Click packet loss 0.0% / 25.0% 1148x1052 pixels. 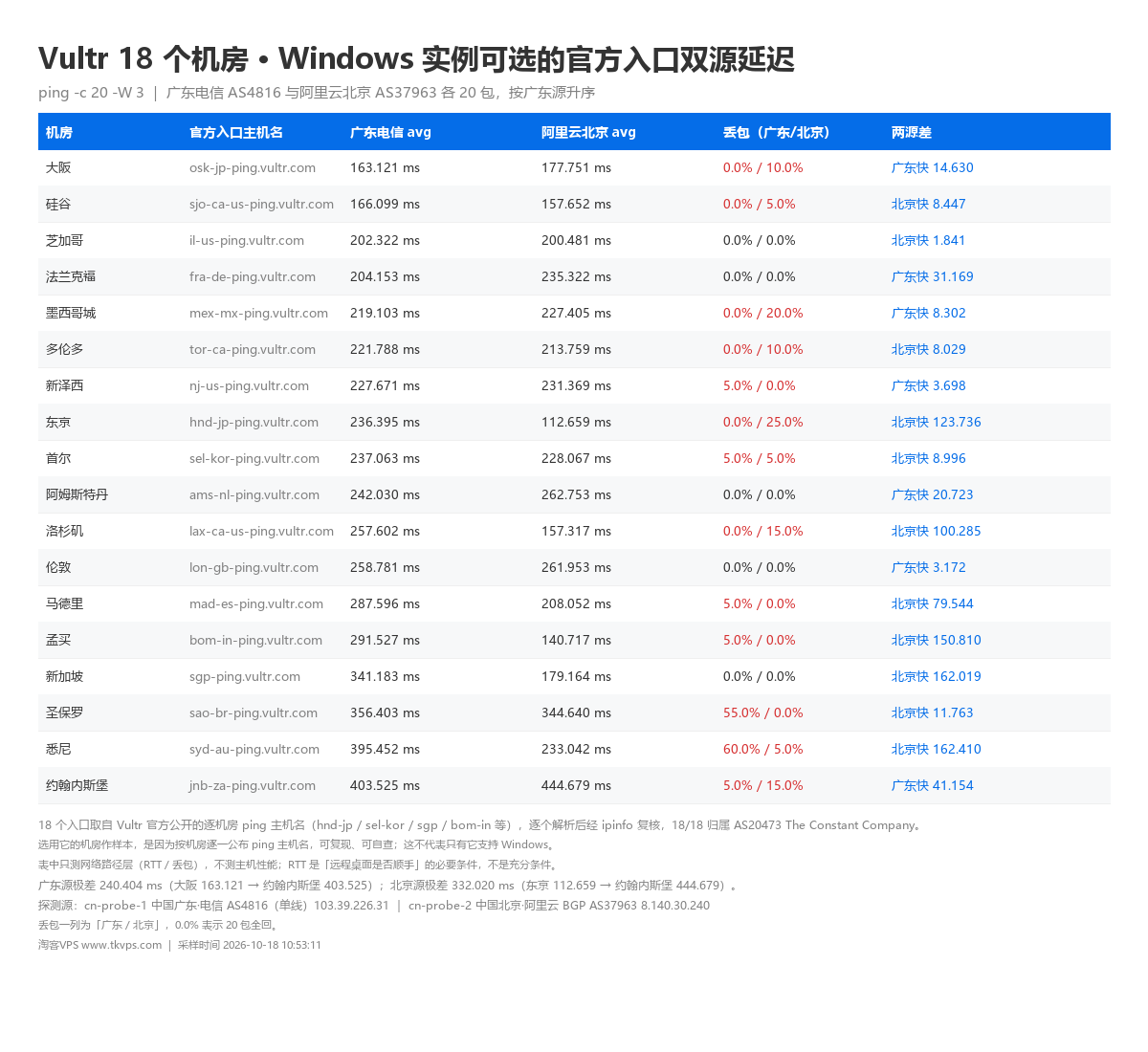click(763, 422)
